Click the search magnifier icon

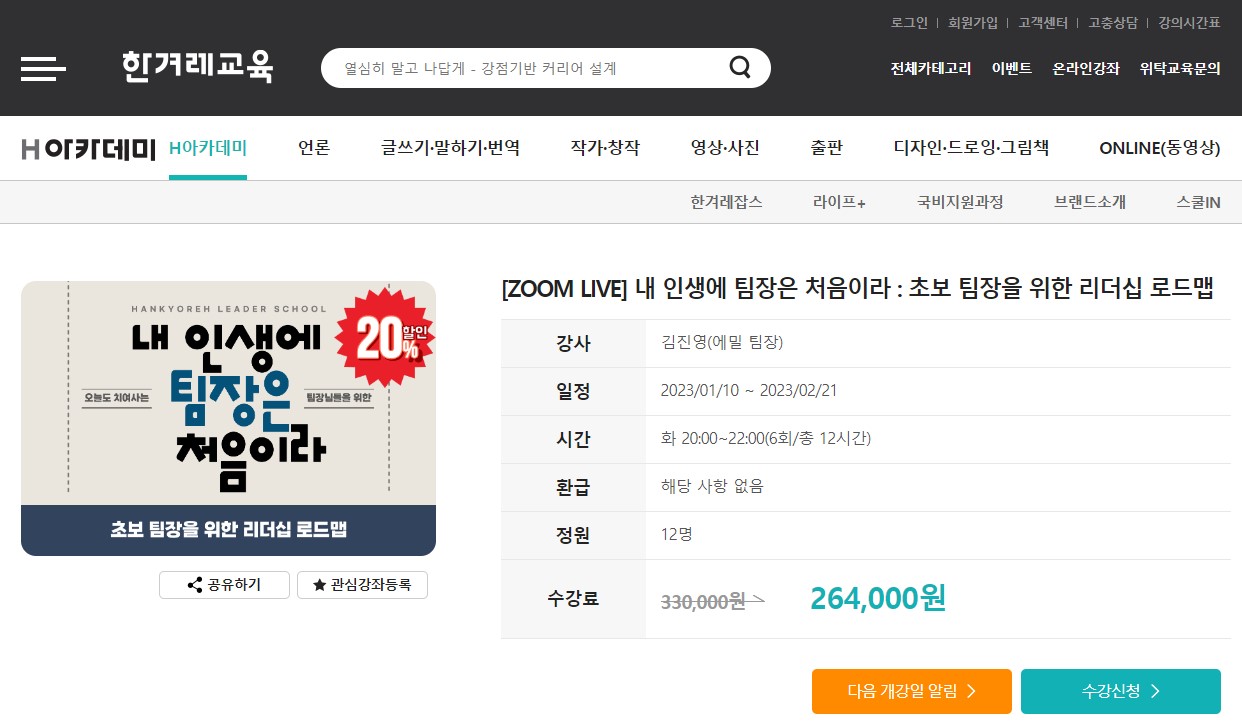coord(740,67)
